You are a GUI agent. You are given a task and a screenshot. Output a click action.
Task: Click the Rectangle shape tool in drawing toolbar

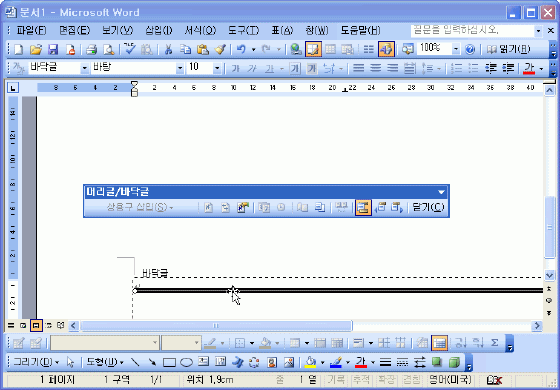click(x=169, y=362)
